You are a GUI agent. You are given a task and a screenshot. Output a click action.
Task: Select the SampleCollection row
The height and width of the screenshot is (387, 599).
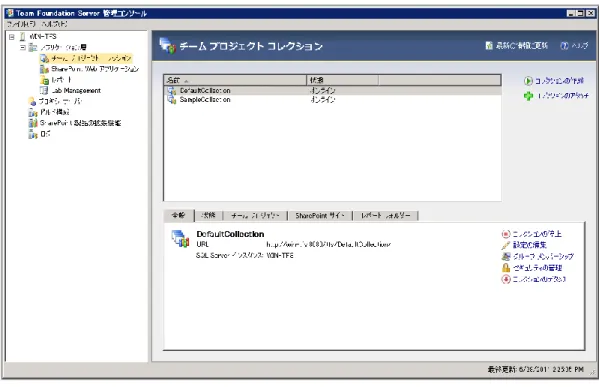coord(332,100)
